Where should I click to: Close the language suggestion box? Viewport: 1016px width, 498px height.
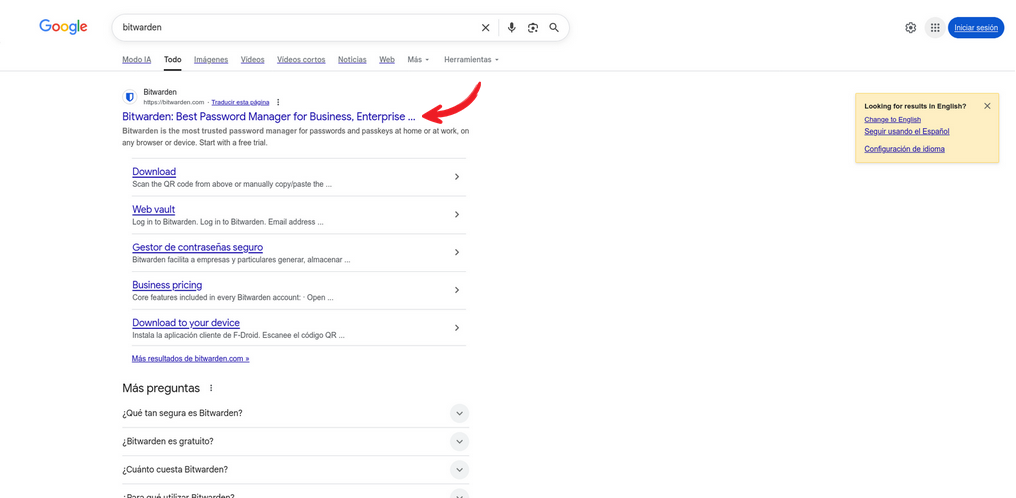coord(987,106)
